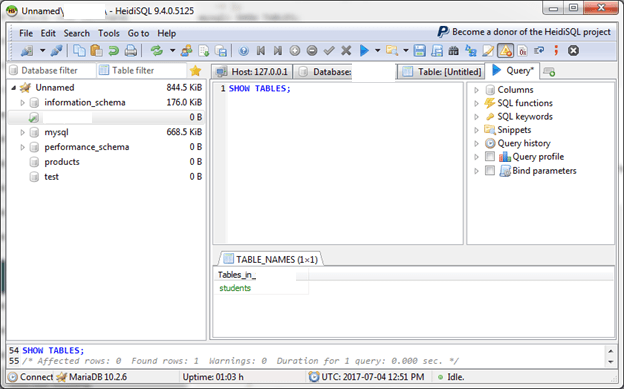Click the blue help question mark icon
This screenshot has height=389, width=624.
[244, 51]
